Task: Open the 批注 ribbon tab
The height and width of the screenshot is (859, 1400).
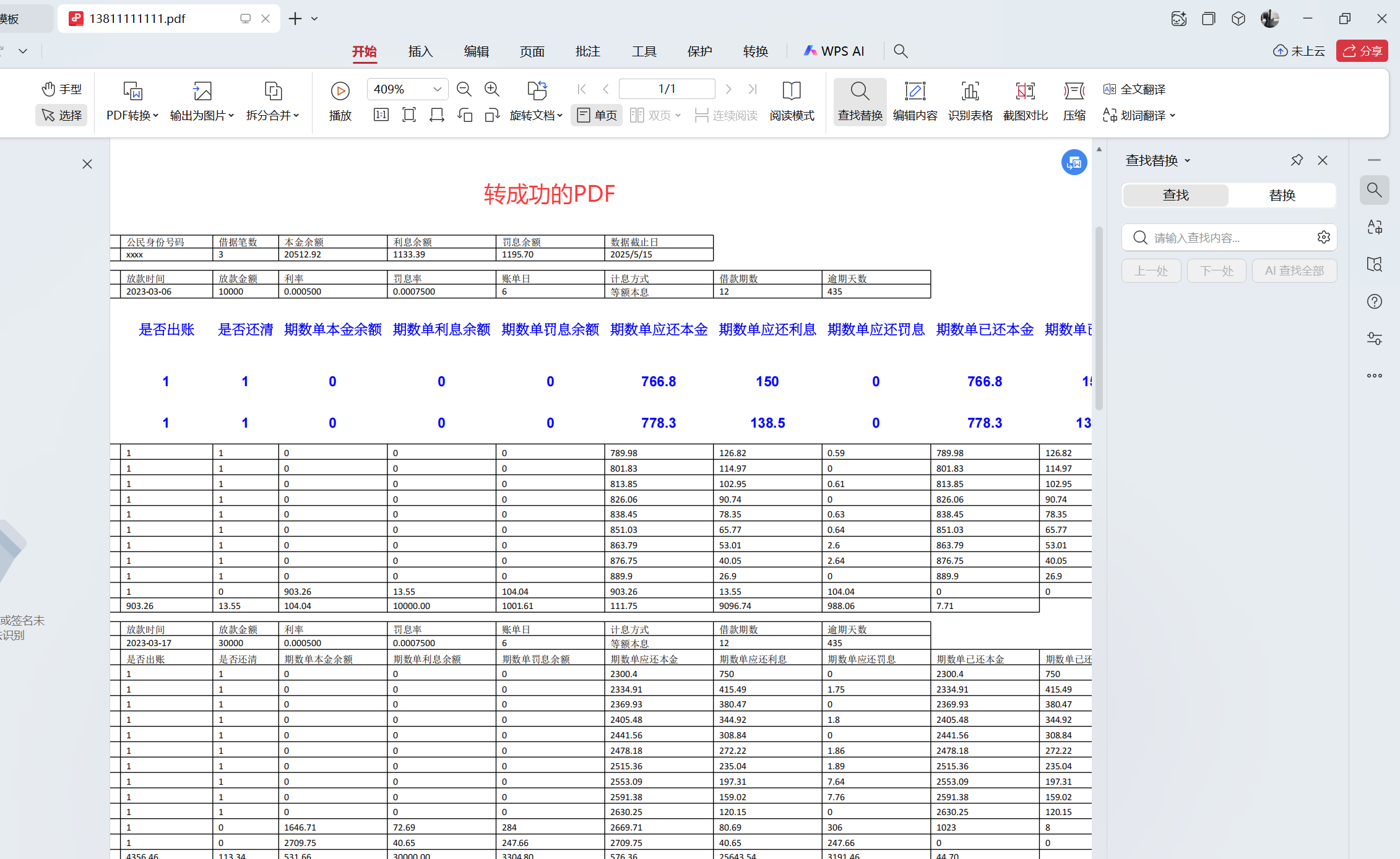Action: 587,51
